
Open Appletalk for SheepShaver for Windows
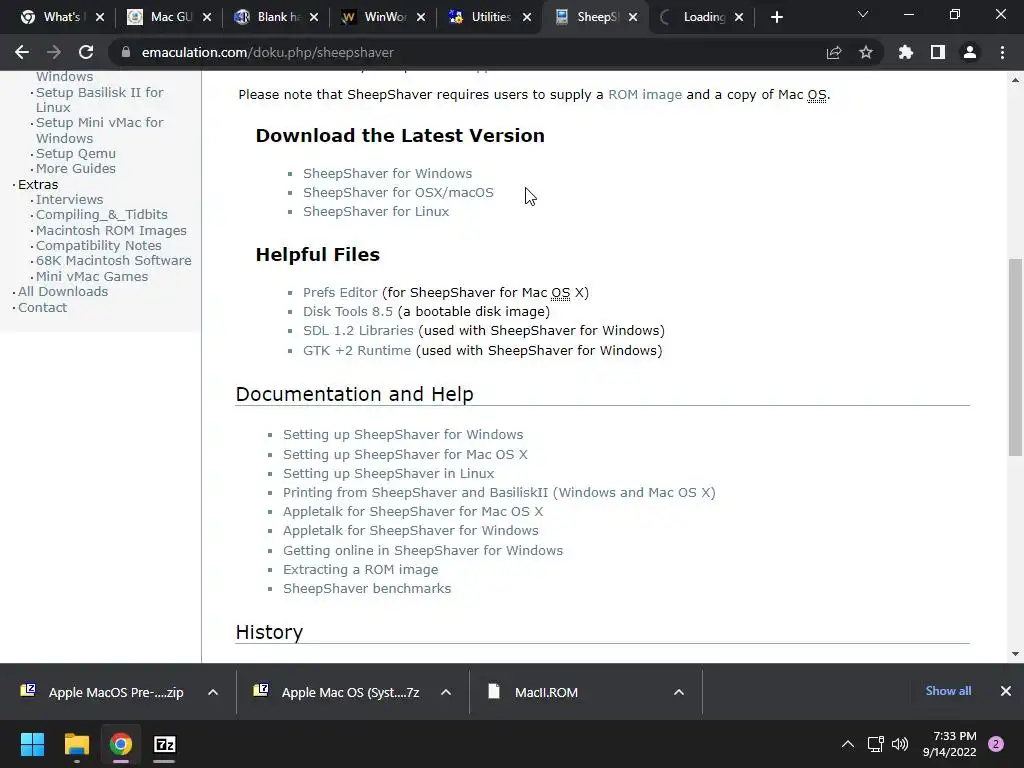tap(411, 530)
